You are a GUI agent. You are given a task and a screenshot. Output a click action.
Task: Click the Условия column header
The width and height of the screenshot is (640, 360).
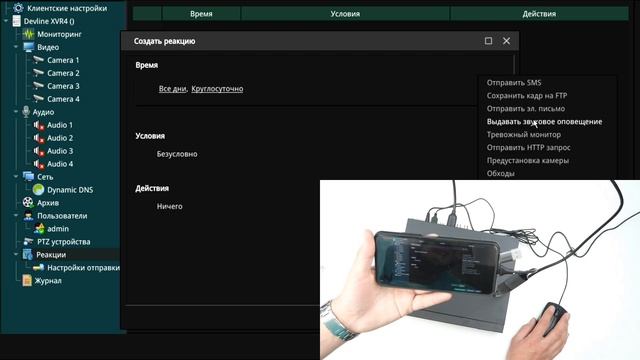tap(345, 13)
